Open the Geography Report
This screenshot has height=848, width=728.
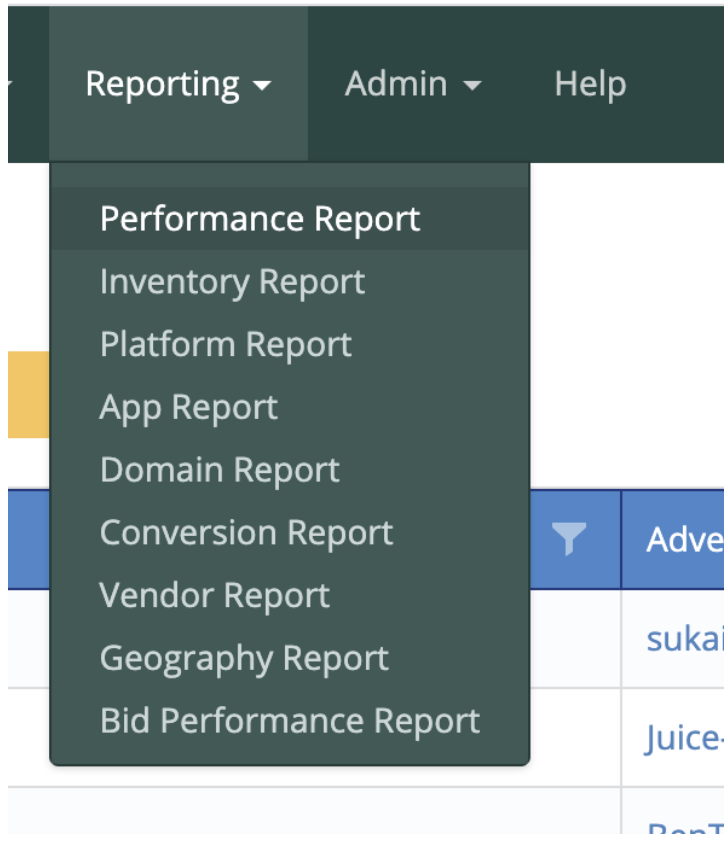[244, 659]
